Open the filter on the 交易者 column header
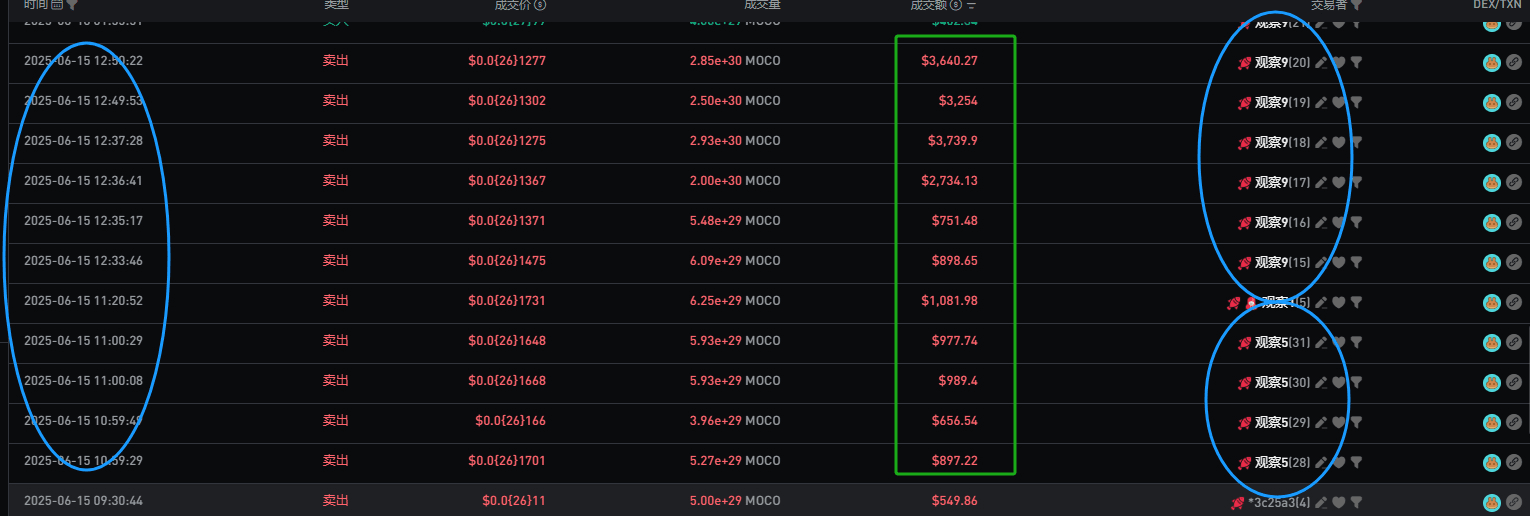 click(x=1356, y=5)
